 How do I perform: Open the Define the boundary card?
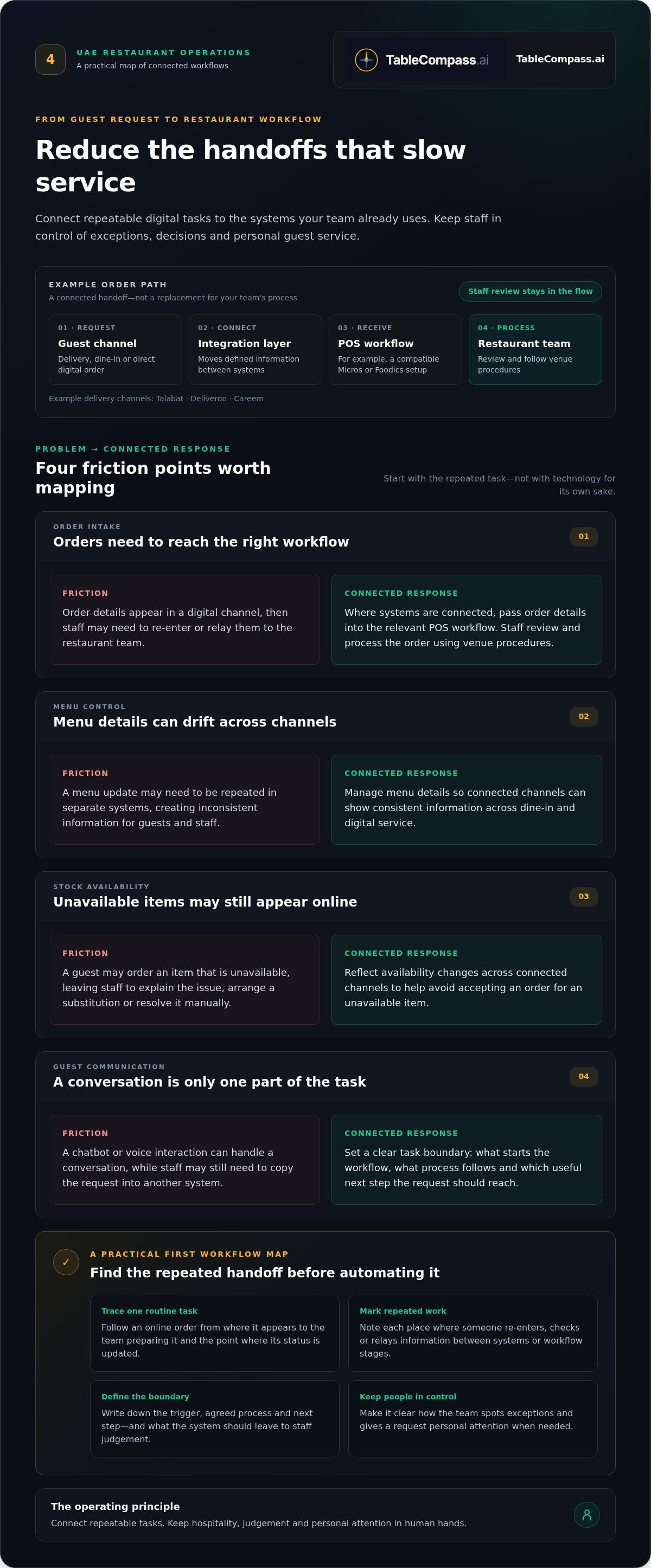tap(214, 1419)
